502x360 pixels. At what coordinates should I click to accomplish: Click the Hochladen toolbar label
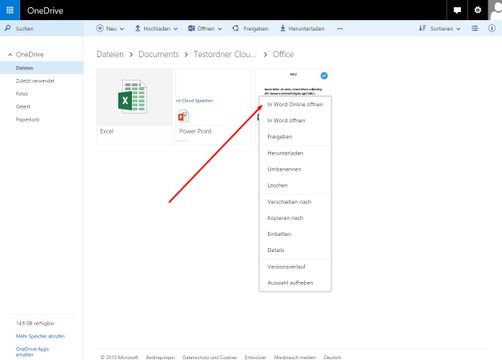pyautogui.click(x=157, y=29)
